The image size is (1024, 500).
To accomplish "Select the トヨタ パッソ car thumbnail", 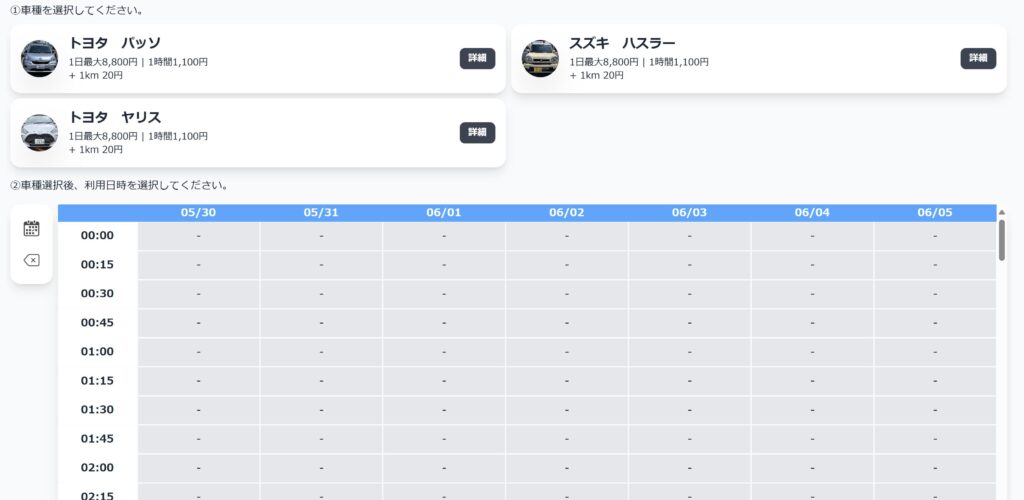I will 39,59.
